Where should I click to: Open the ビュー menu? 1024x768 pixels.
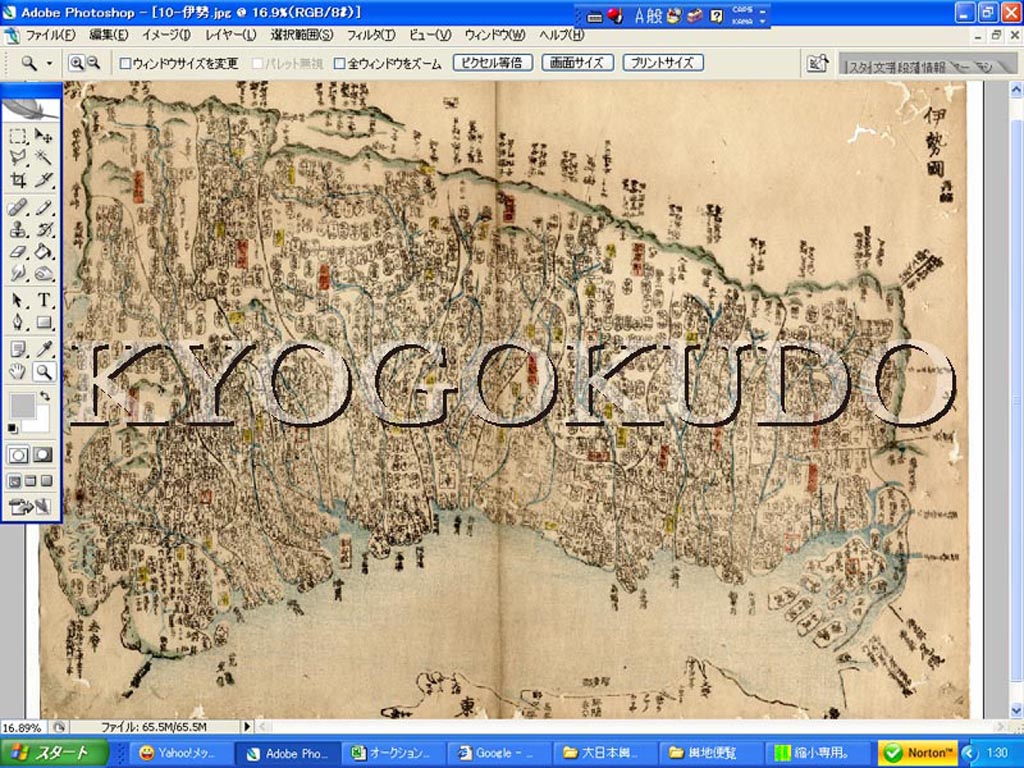coord(430,35)
